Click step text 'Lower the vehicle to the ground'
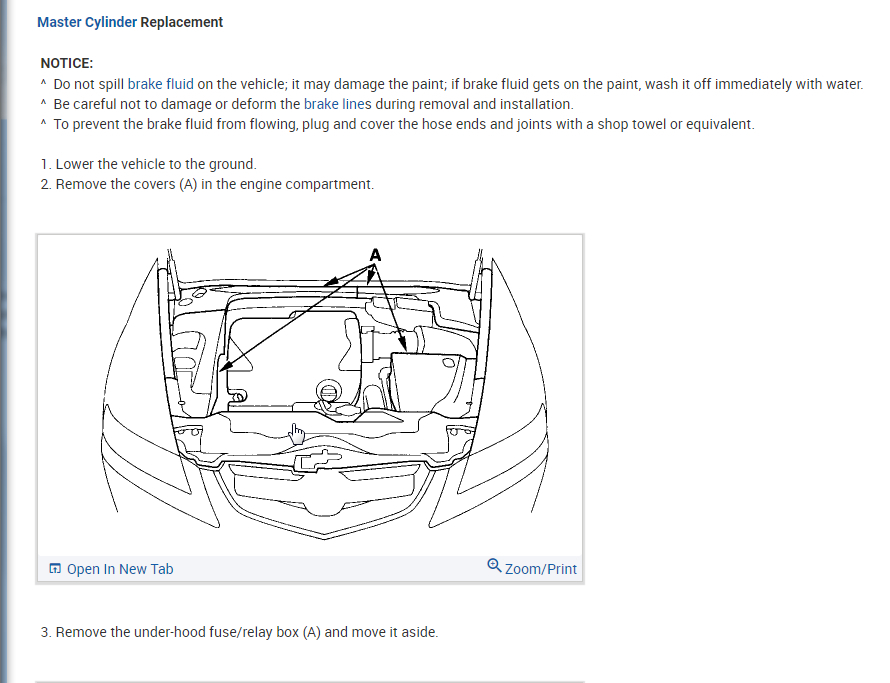Image resolution: width=890 pixels, height=683 pixels. click(x=149, y=164)
